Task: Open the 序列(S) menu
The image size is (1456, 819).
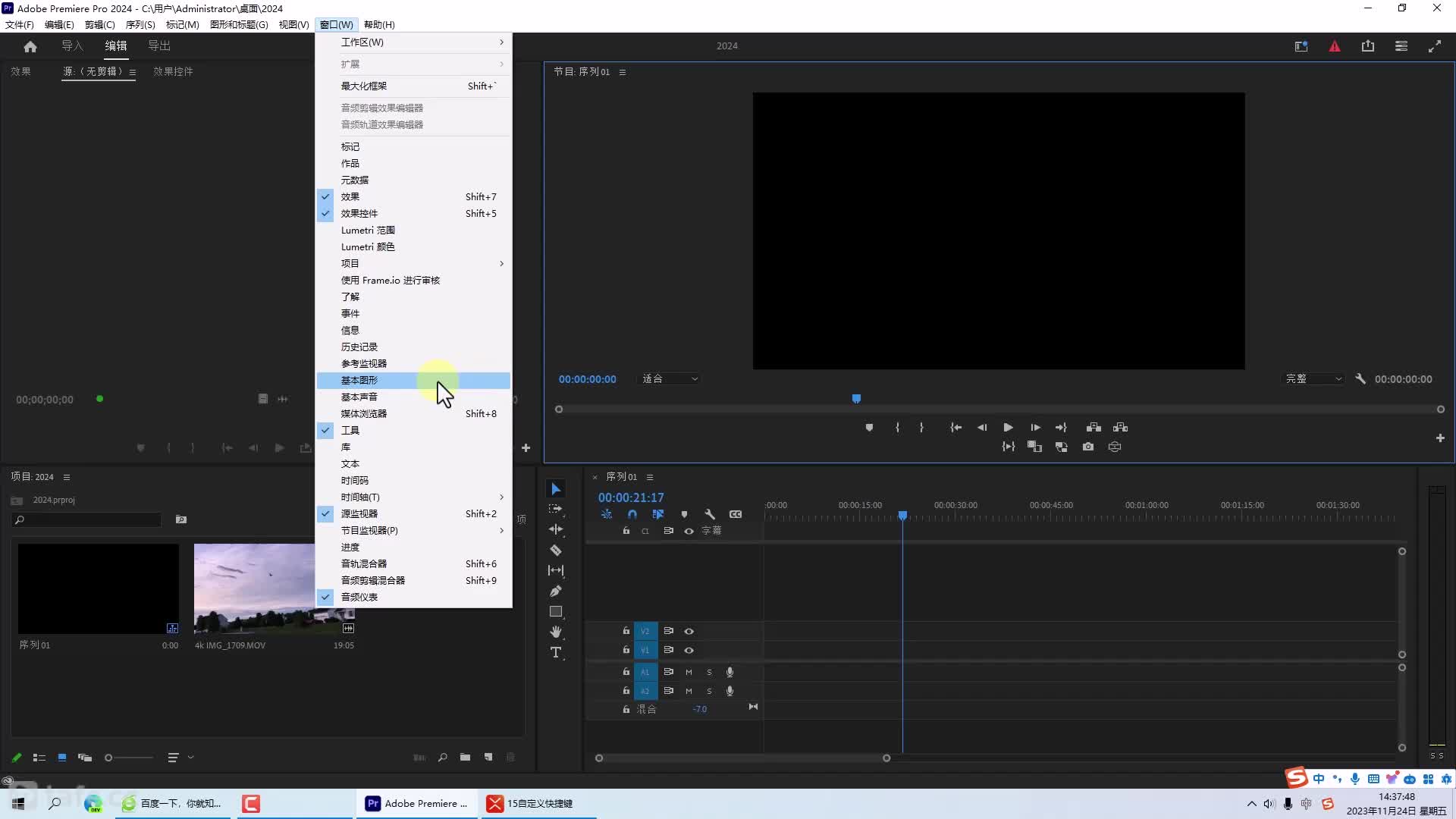Action: click(x=140, y=25)
